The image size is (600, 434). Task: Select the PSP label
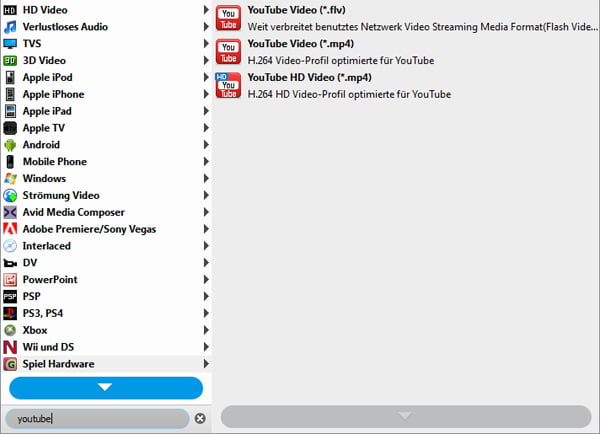point(31,297)
